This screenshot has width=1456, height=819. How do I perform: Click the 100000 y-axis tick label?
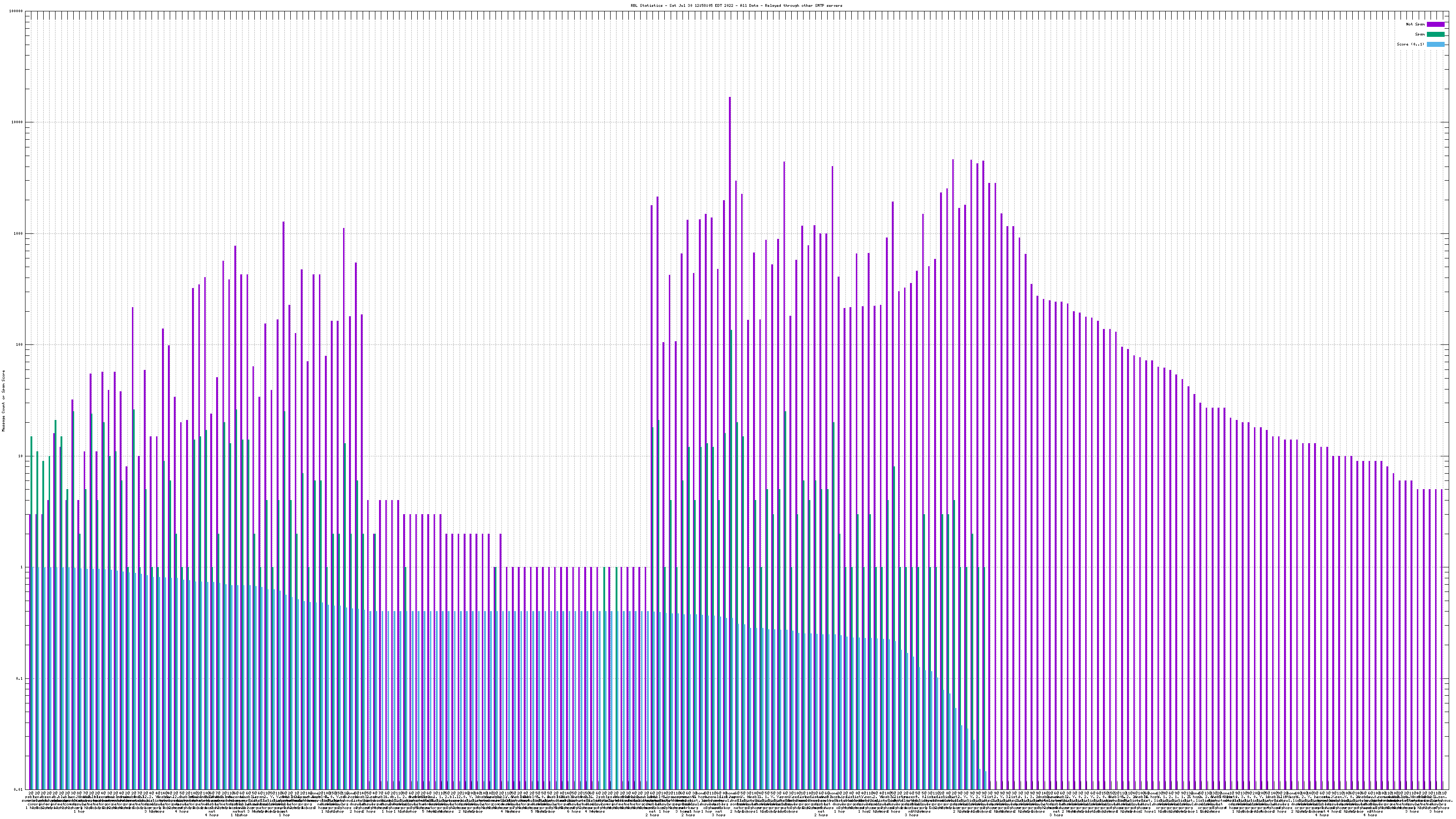16,11
